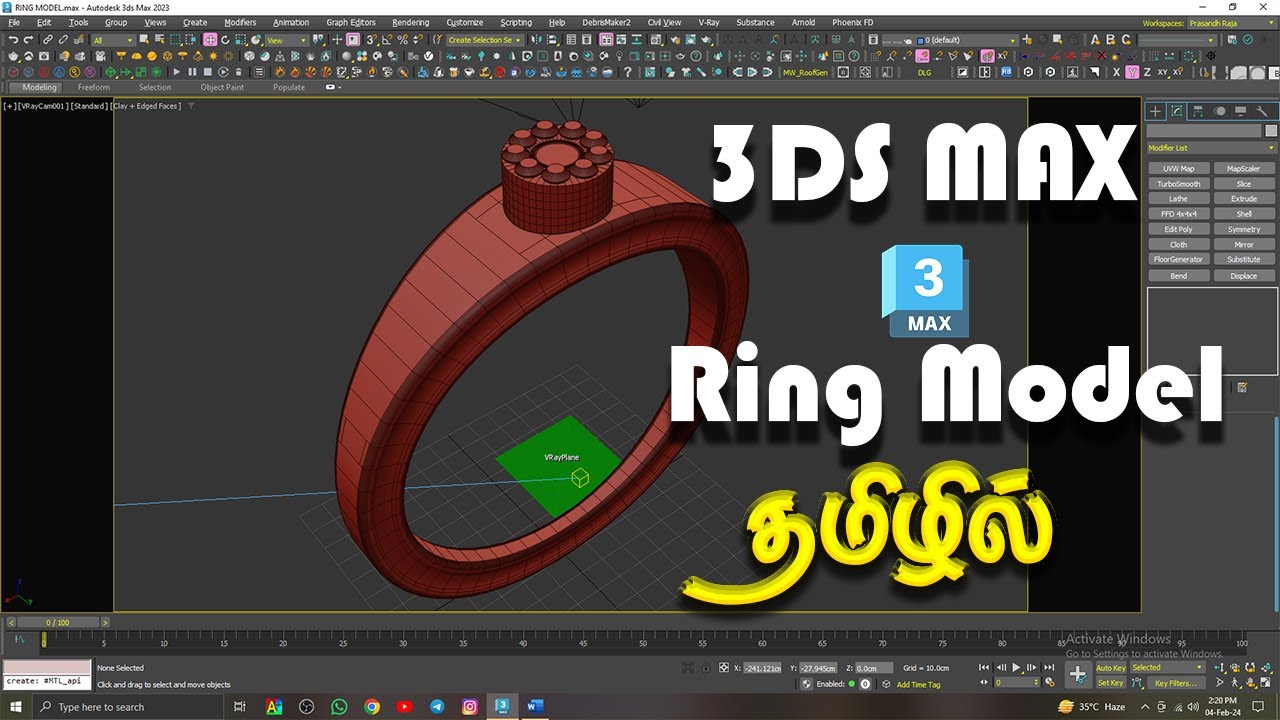Click the Add Time Tag label
Viewport: 1280px width, 720px height.
tap(918, 684)
